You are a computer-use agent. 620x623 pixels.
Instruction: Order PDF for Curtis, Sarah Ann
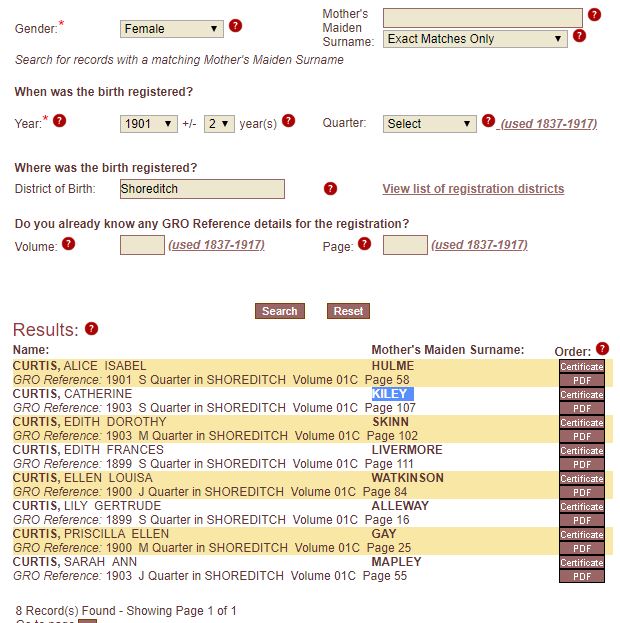click(582, 577)
